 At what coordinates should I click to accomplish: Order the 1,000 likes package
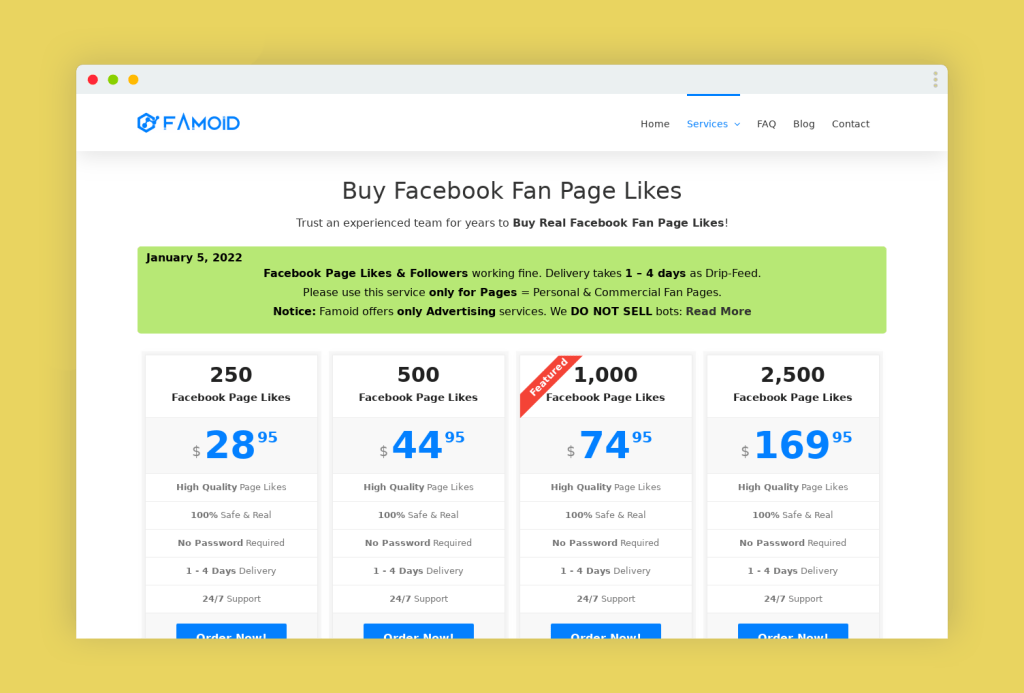click(605, 632)
